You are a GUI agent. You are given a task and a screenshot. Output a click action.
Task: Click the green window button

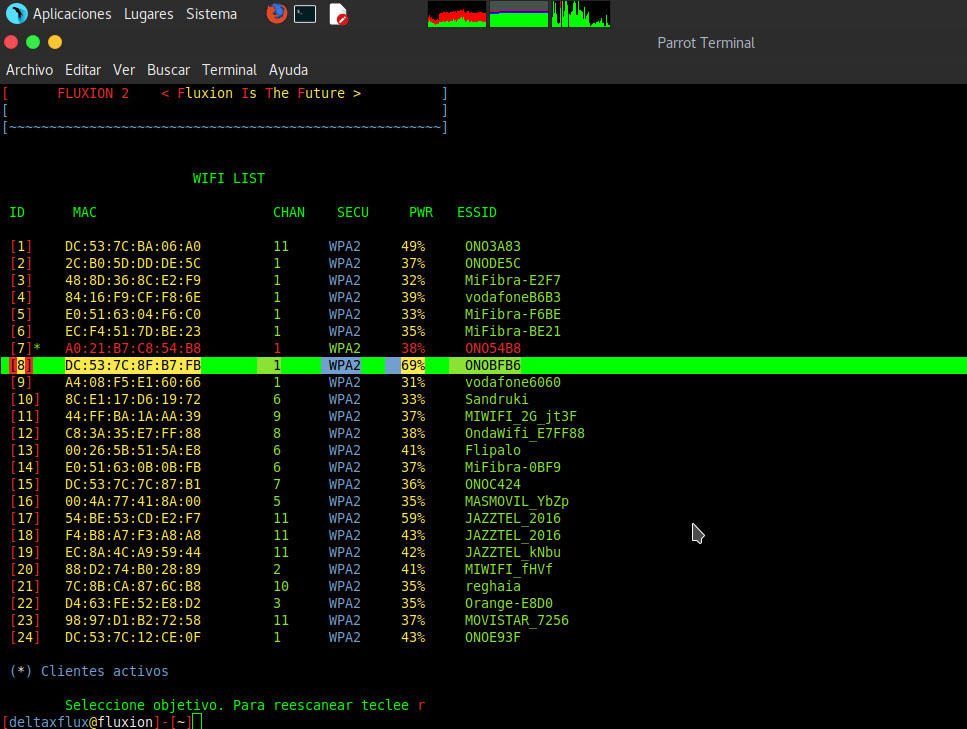(33, 42)
